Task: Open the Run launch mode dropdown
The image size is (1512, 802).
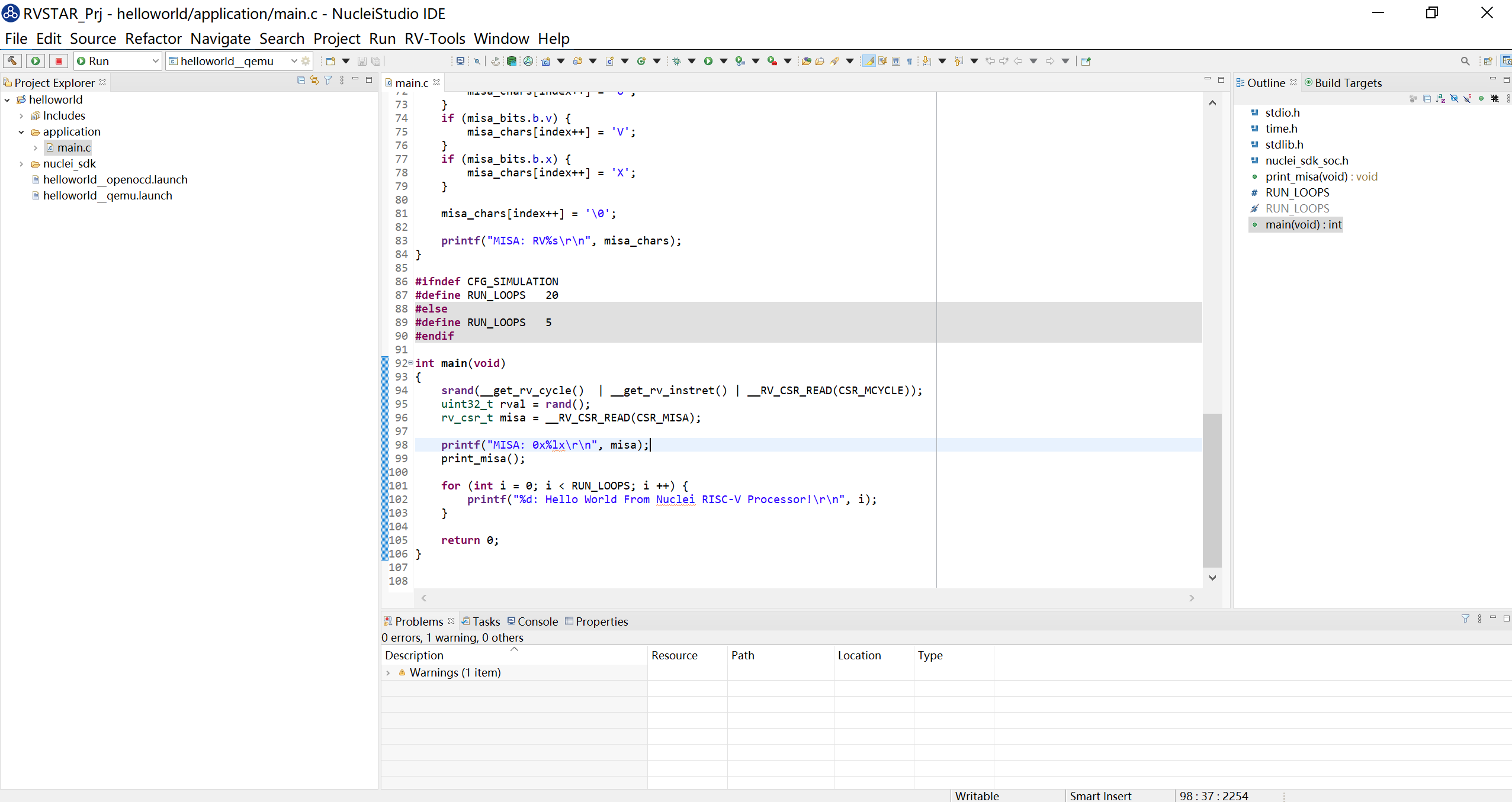Action: point(155,61)
